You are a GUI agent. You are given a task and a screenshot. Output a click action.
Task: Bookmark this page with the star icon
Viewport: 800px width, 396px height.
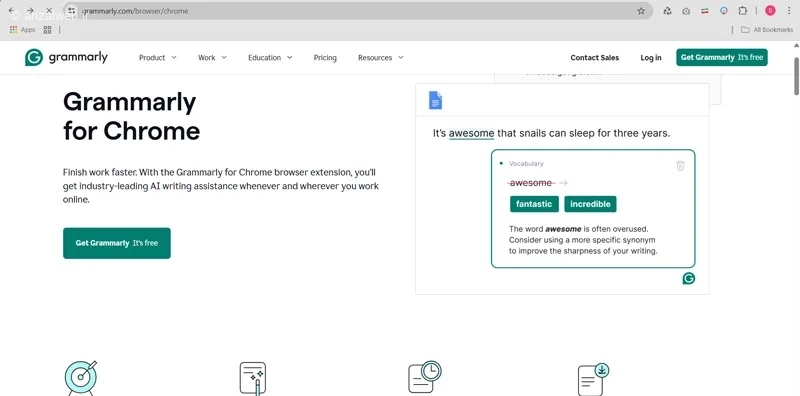[641, 11]
